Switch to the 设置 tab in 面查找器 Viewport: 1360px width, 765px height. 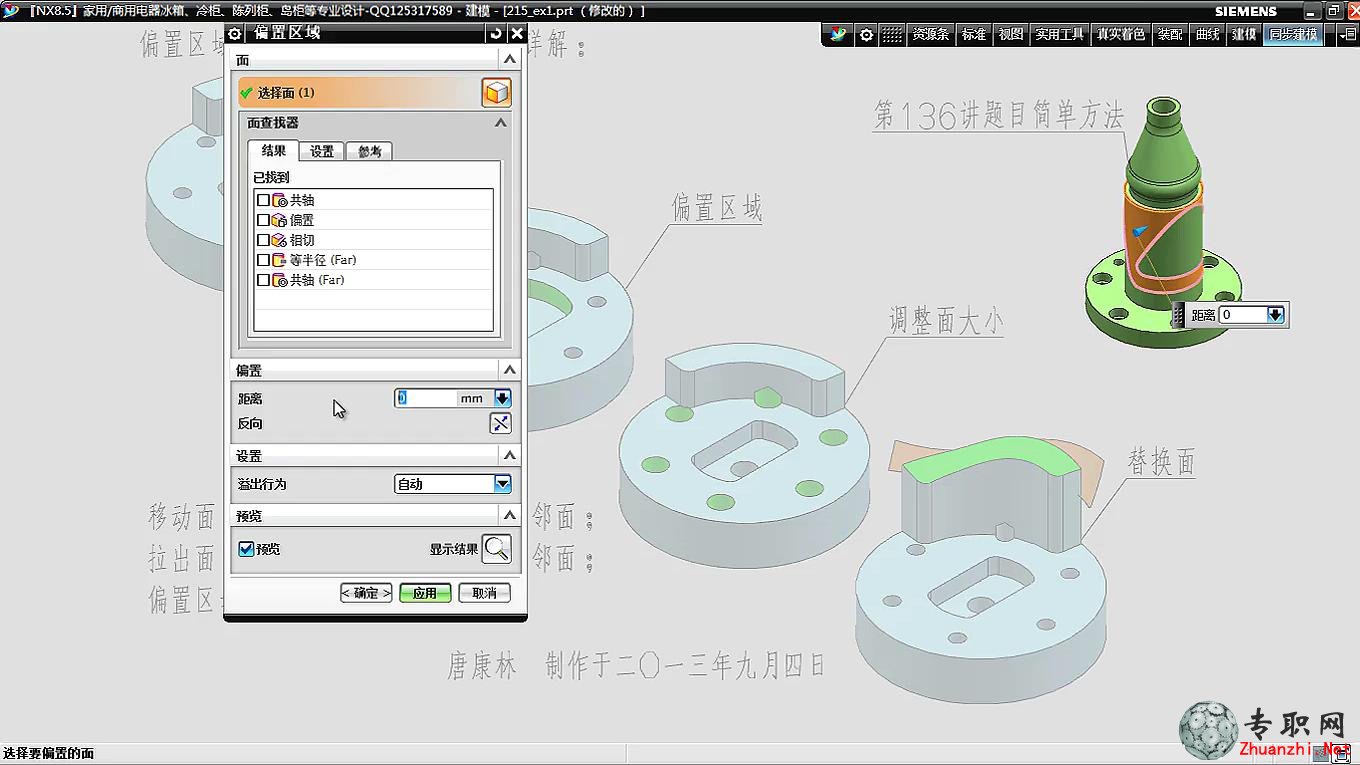322,152
